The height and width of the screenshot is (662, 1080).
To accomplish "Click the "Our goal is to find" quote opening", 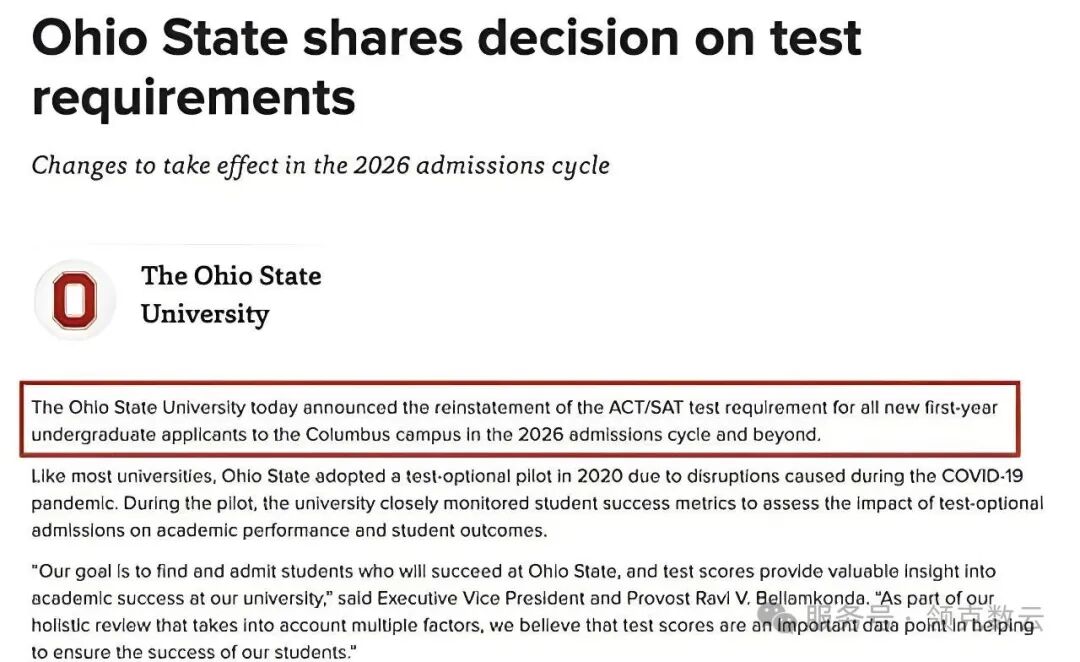I will [110, 572].
